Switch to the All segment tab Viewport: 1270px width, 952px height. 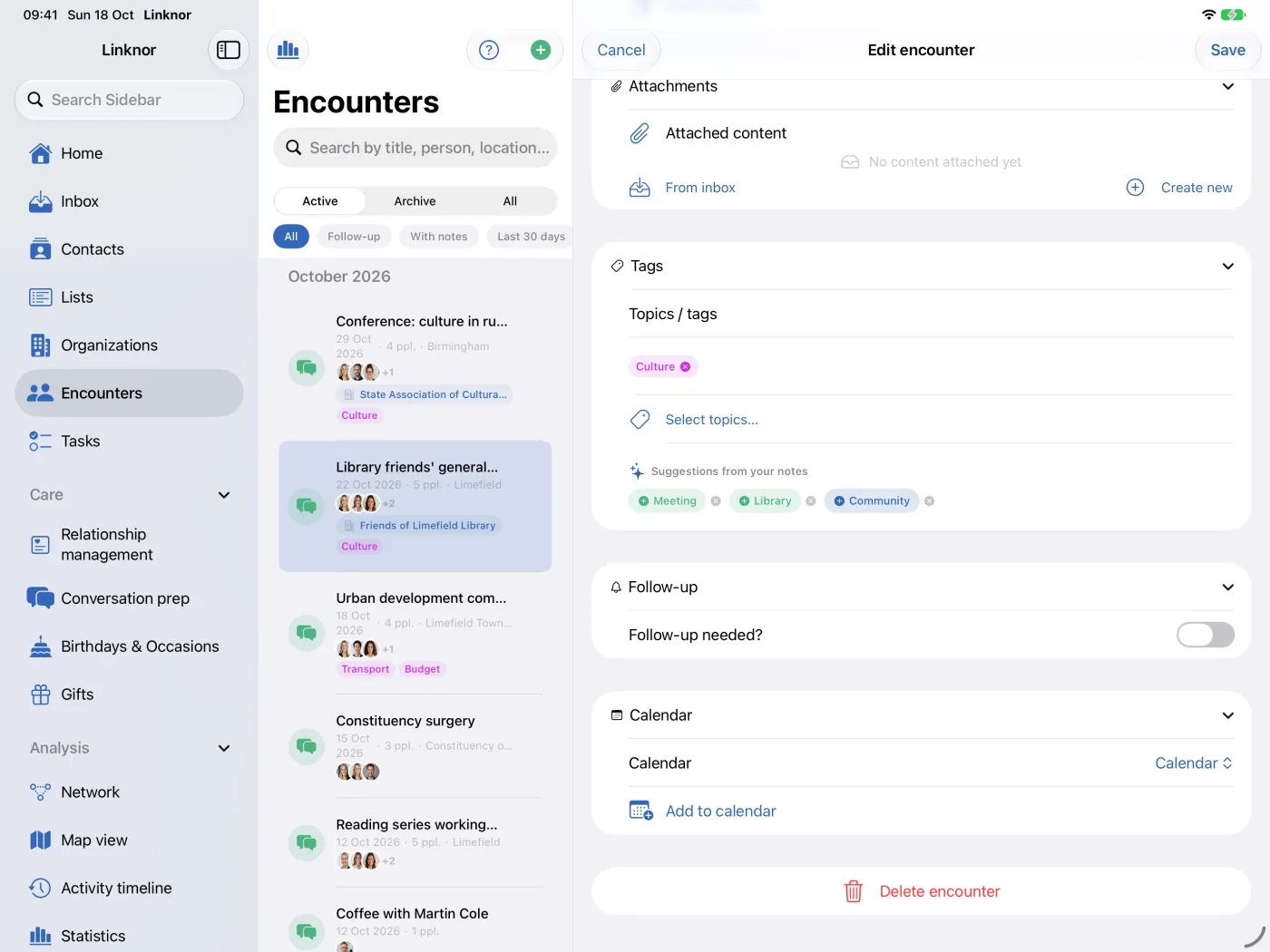point(510,201)
